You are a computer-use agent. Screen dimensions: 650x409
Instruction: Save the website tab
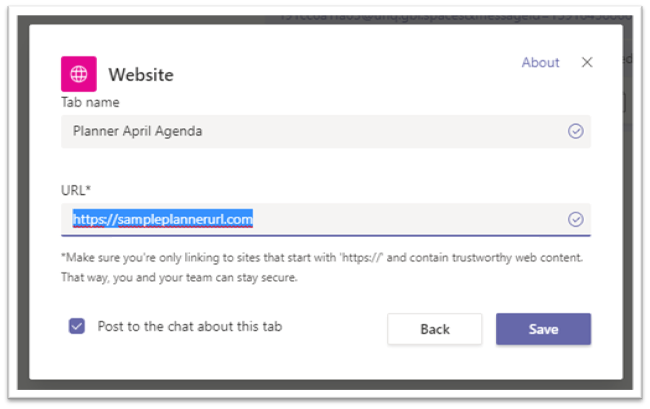click(543, 329)
